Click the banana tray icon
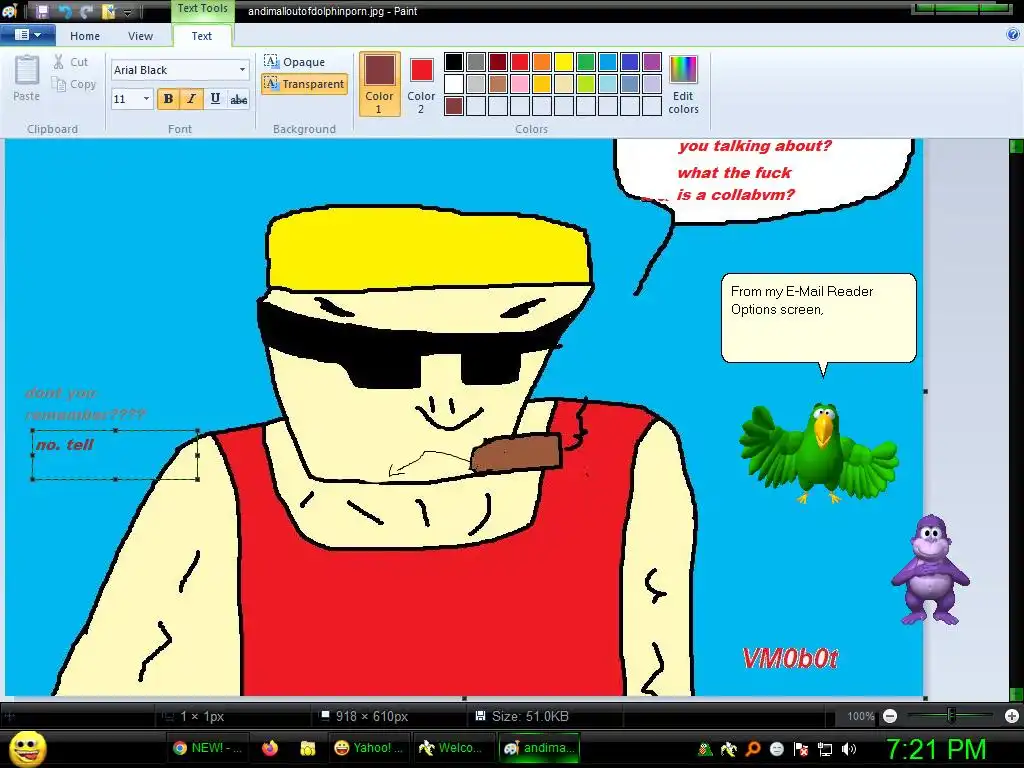This screenshot has width=1024, height=768. 729,749
